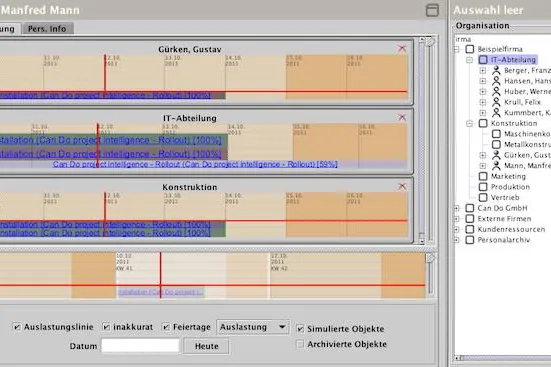Image resolution: width=551 pixels, height=367 pixels.
Task: Select Marketing tree label
Action: click(x=508, y=176)
